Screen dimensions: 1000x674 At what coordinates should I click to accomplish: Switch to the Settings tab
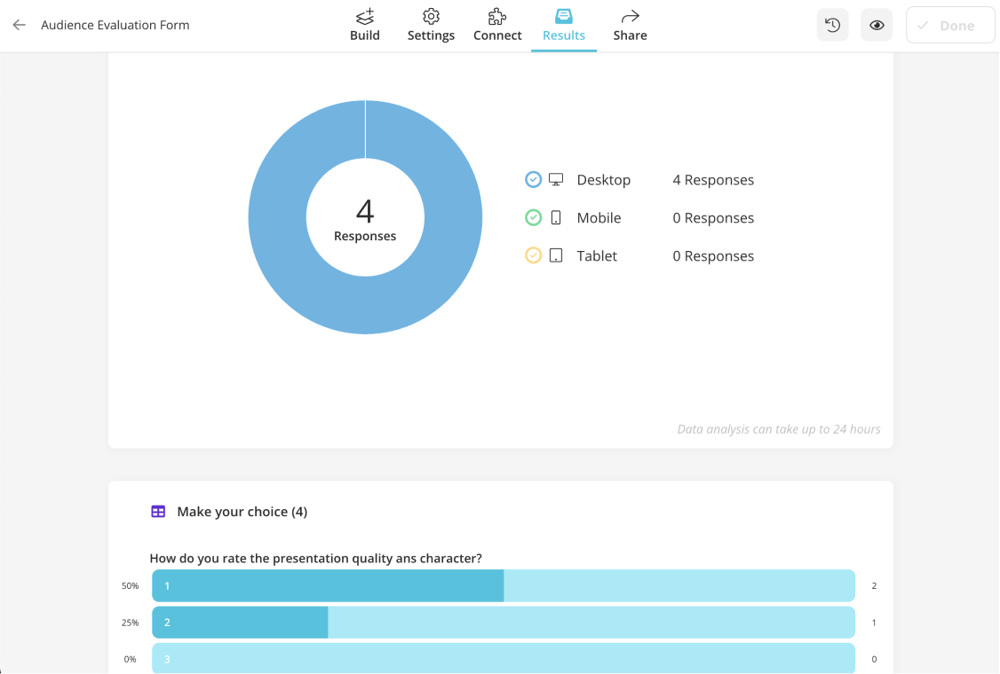[430, 25]
